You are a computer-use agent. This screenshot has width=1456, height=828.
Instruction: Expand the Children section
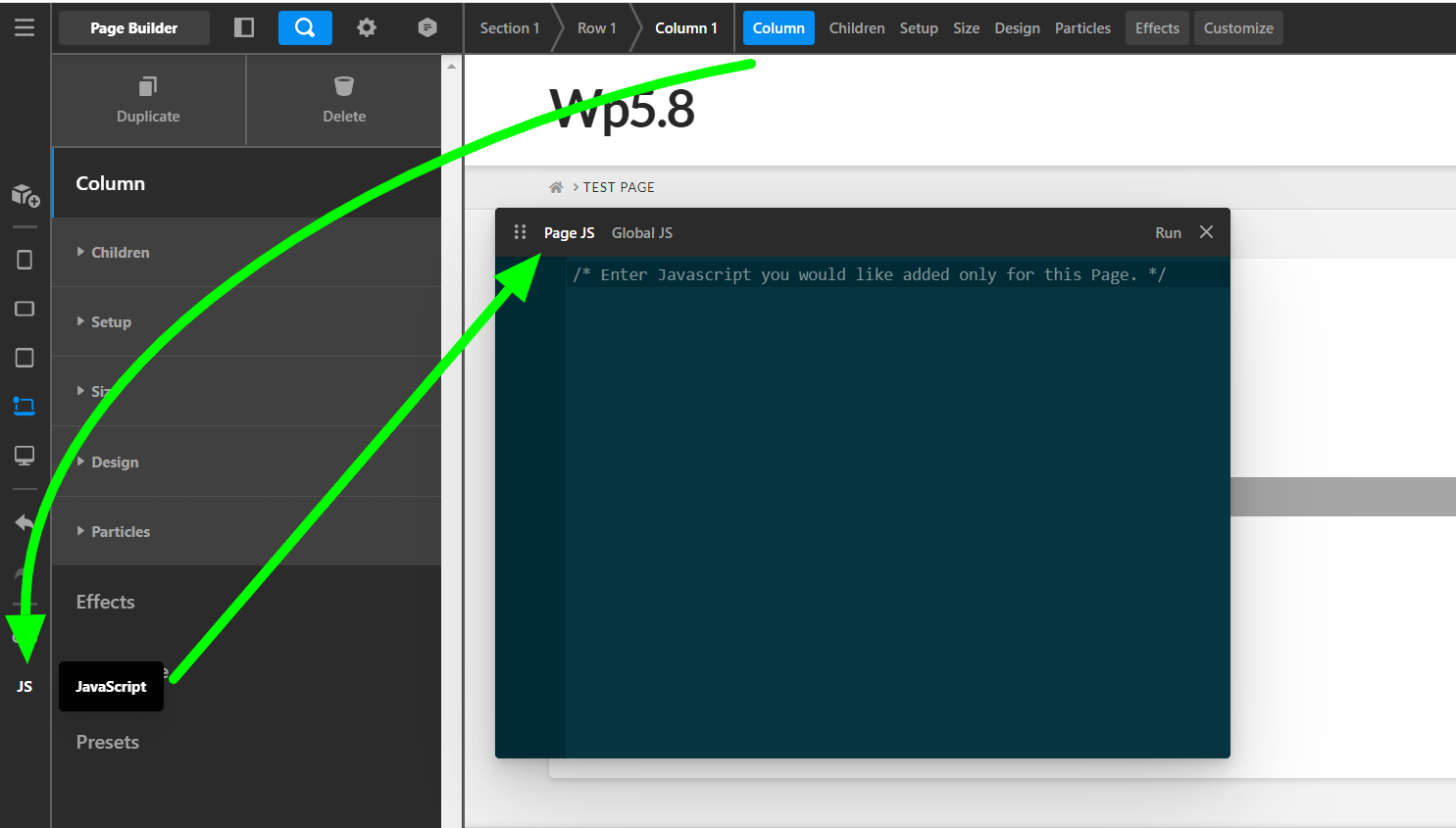pyautogui.click(x=120, y=252)
